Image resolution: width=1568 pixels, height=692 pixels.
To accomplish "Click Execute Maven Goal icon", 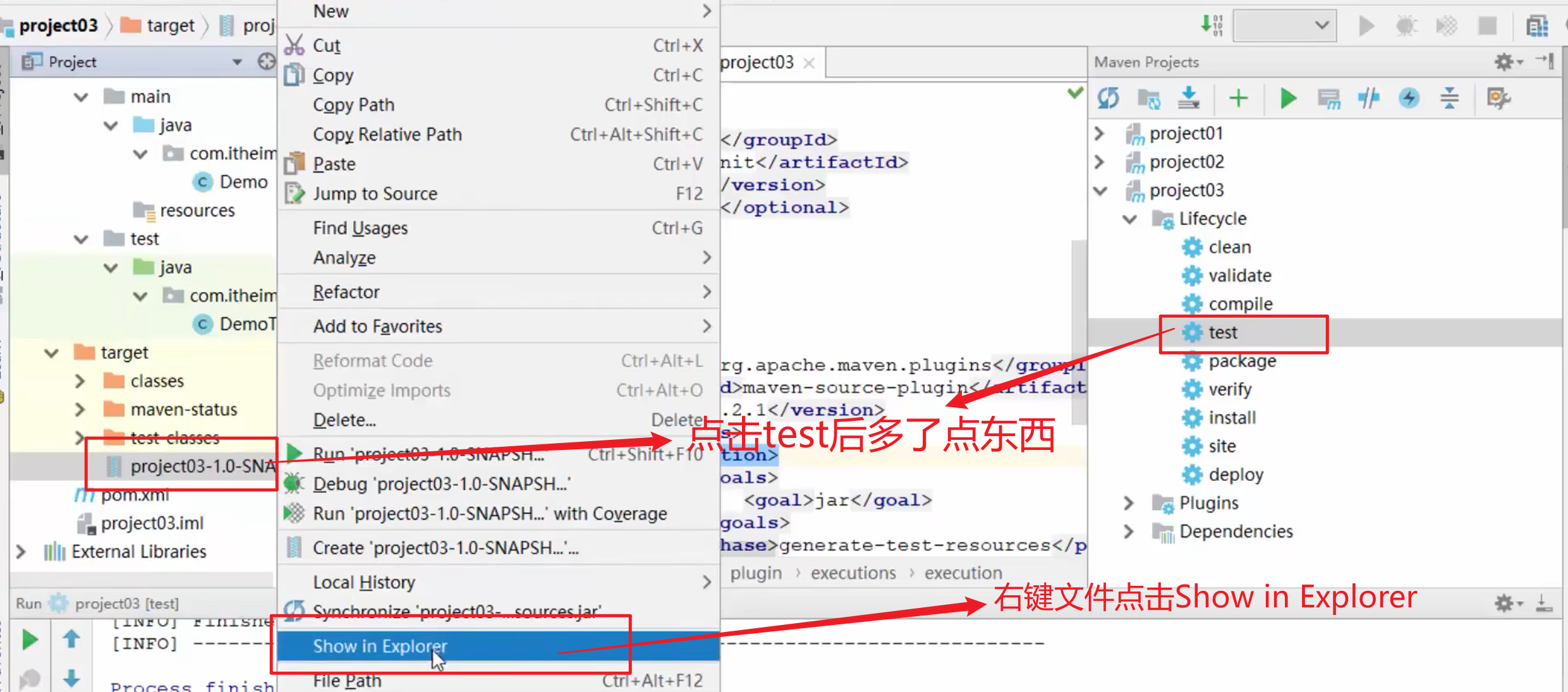I will tap(1328, 98).
